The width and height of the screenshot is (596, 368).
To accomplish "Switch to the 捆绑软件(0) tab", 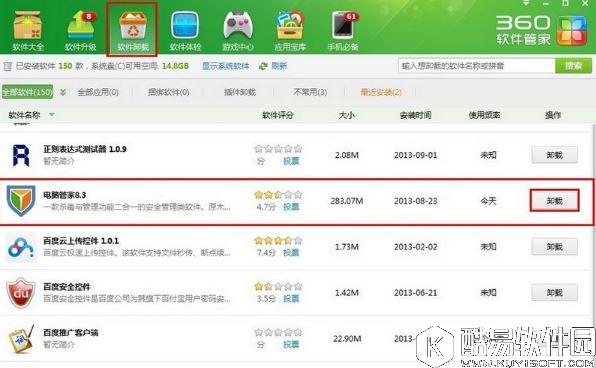I will [168, 92].
